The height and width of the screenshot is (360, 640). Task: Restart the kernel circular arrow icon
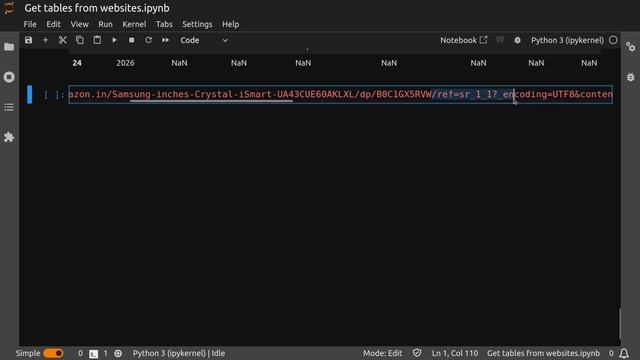click(149, 40)
